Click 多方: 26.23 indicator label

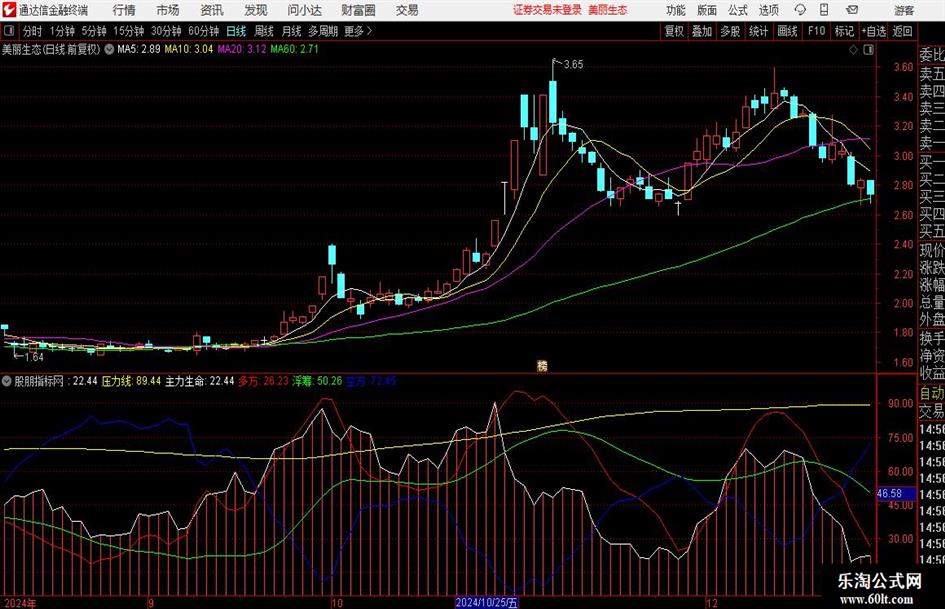pyautogui.click(x=263, y=381)
